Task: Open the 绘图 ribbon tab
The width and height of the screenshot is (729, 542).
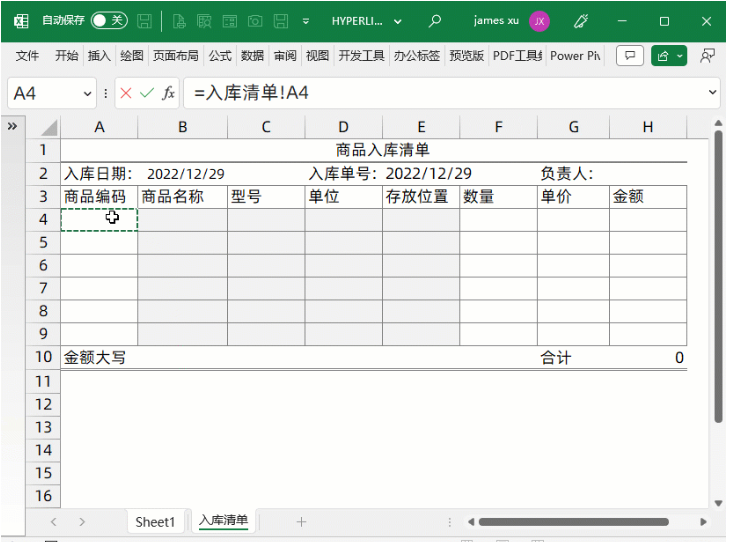Action: pyautogui.click(x=132, y=56)
